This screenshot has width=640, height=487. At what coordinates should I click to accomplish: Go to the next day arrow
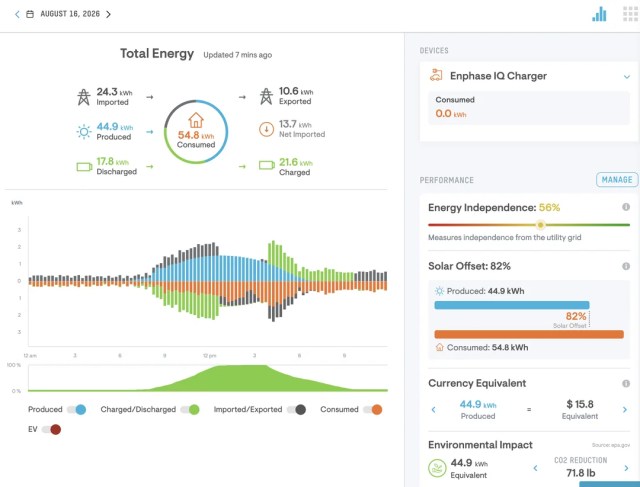tap(108, 14)
